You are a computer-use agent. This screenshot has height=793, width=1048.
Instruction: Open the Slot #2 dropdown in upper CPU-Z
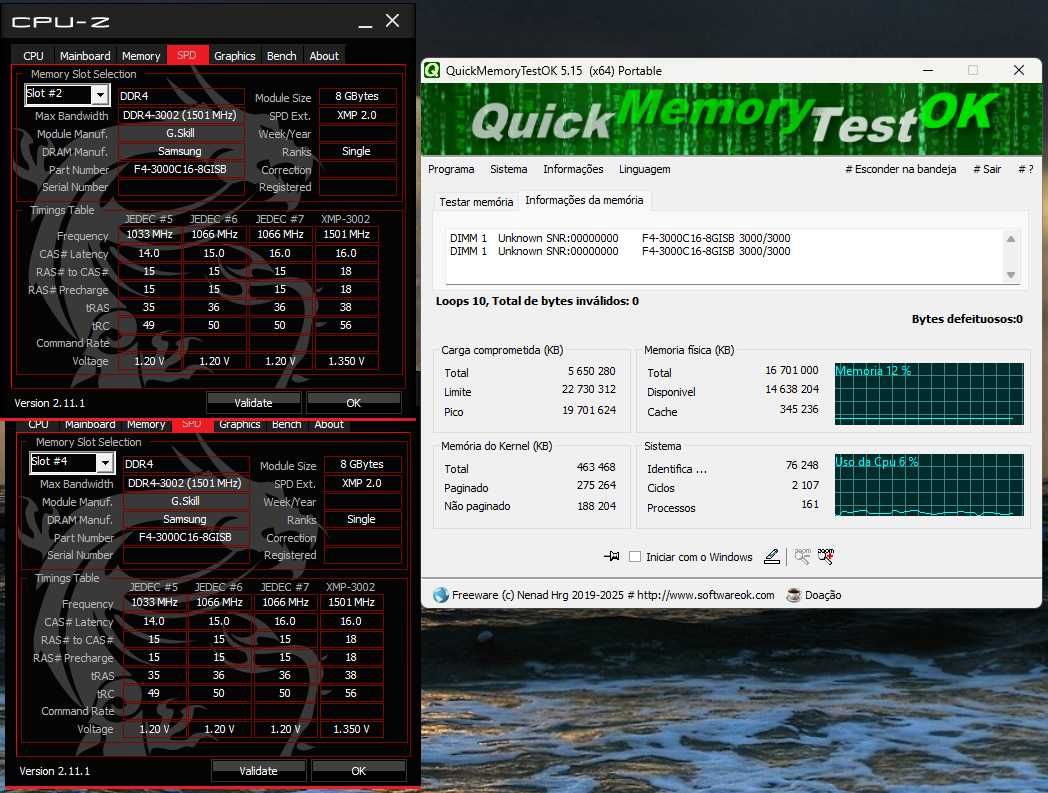[100, 95]
